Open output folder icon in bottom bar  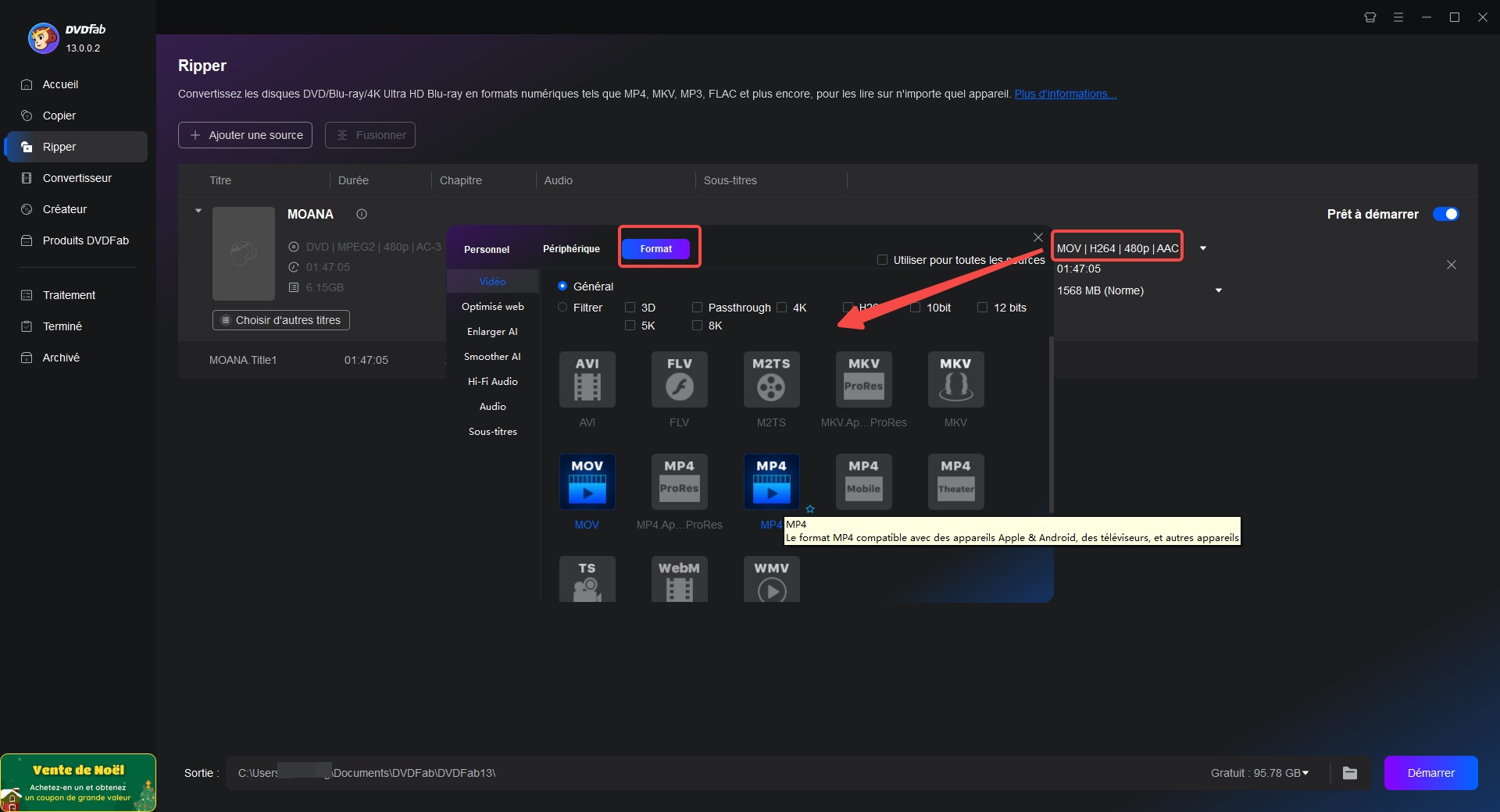[x=1350, y=773]
